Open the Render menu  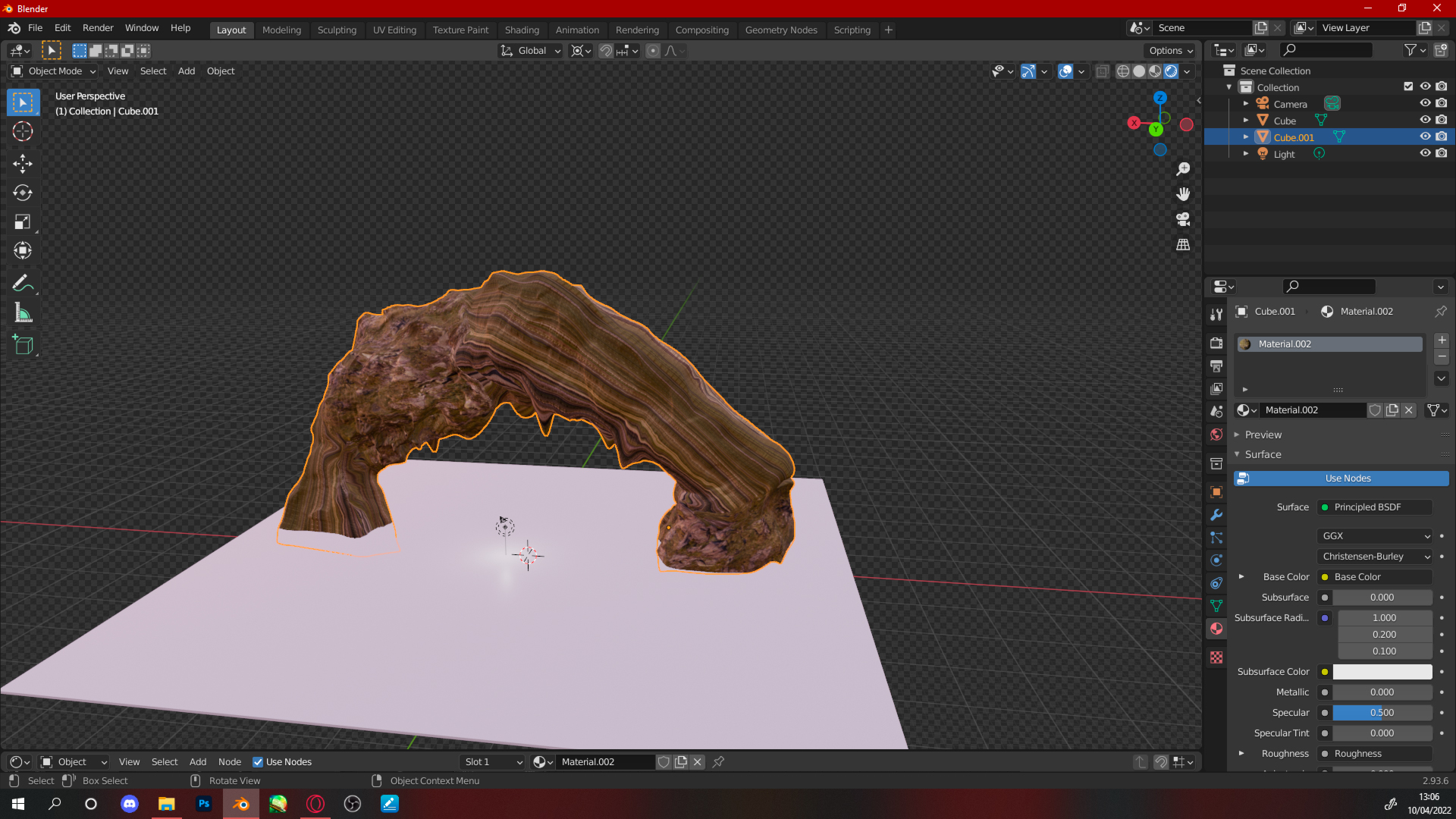(98, 28)
